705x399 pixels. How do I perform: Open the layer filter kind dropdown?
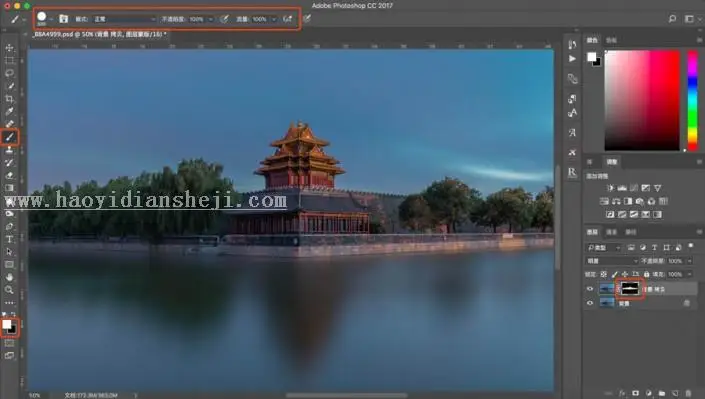coord(604,247)
